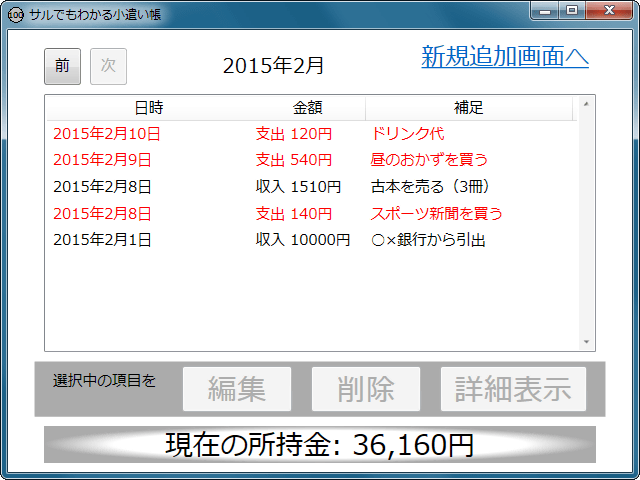Select the 支出 140円 amount cell
Viewport: 640px width, 480px height.
click(x=293, y=213)
